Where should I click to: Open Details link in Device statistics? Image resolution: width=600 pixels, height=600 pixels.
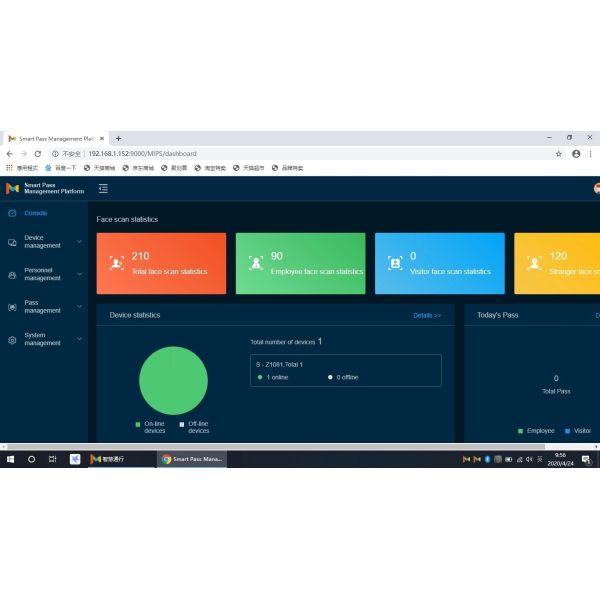coord(427,315)
